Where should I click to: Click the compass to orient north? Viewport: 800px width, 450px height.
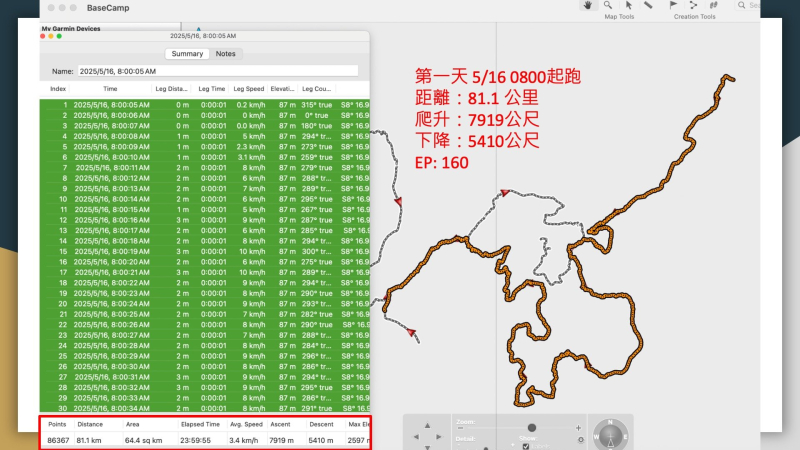(x=611, y=435)
